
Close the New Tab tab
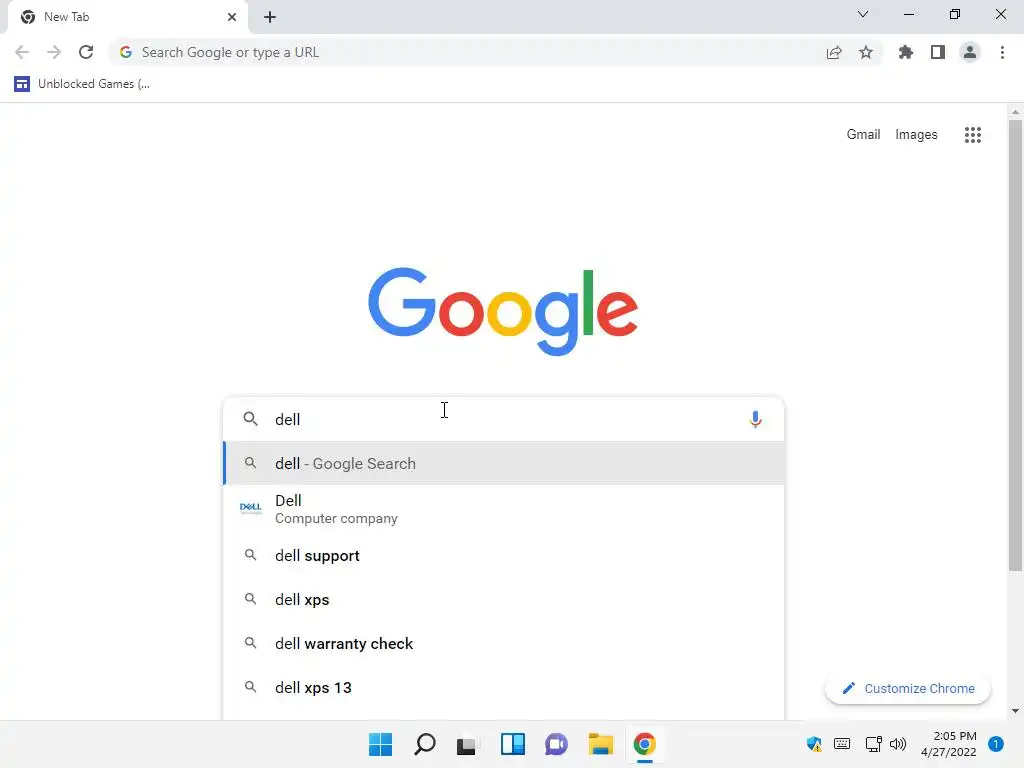pyautogui.click(x=232, y=17)
